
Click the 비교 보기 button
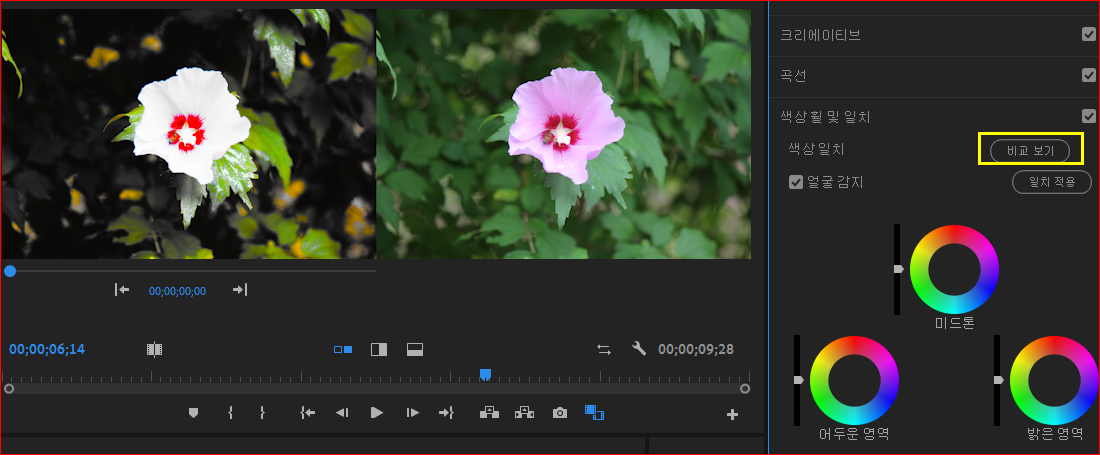pos(1030,151)
